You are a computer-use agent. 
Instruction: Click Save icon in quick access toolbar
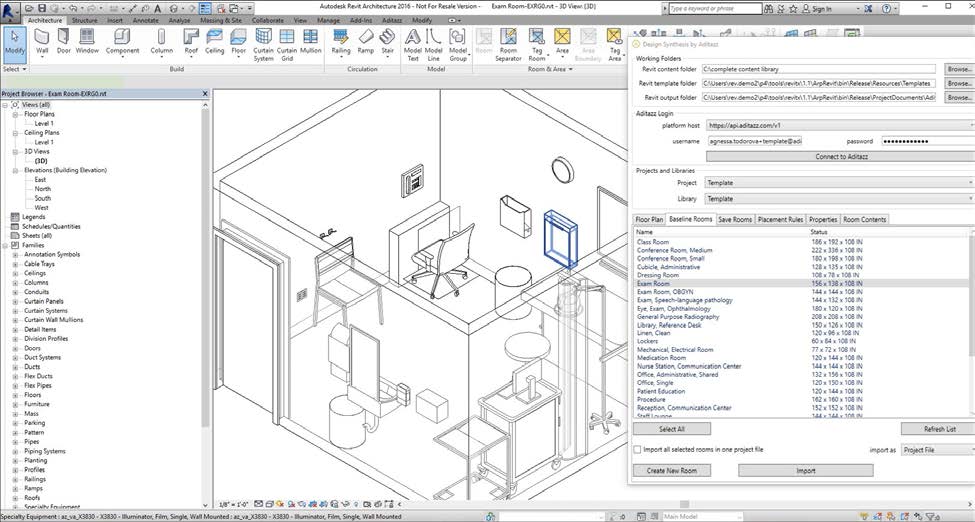[x=42, y=9]
